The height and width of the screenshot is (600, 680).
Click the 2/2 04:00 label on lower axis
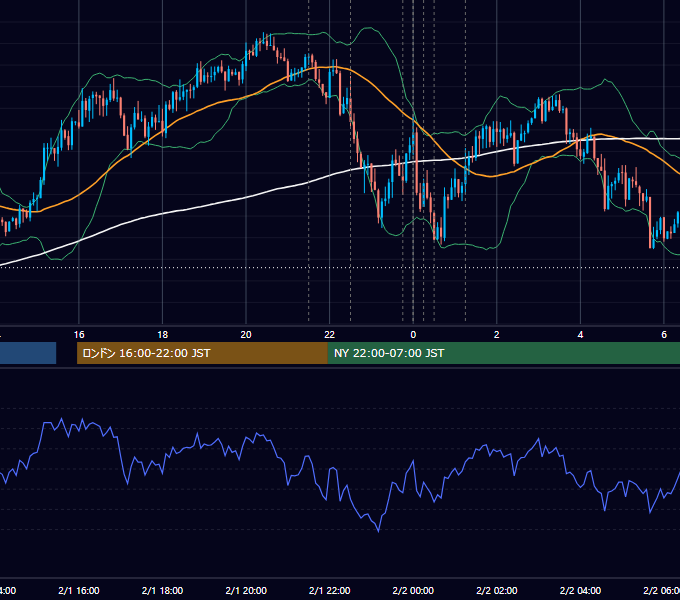[580, 590]
